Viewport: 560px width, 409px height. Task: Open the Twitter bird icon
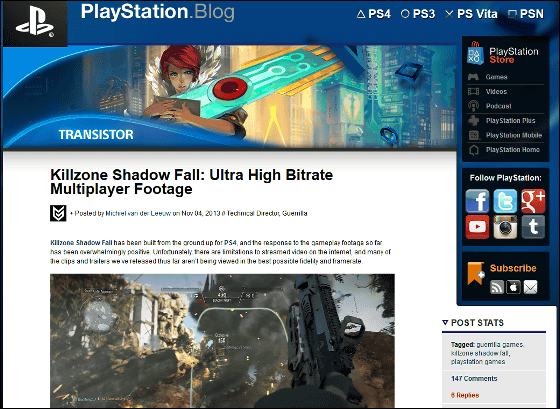coord(505,201)
